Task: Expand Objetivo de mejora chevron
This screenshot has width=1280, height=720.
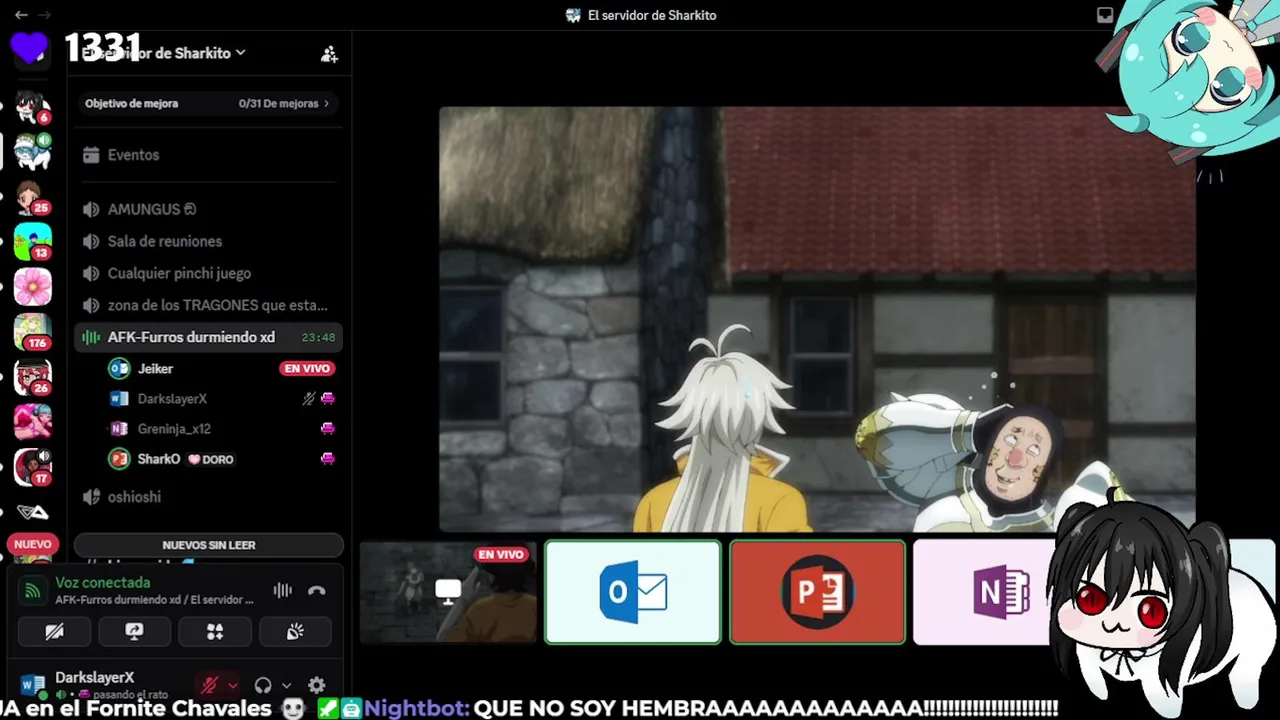Action: [326, 103]
